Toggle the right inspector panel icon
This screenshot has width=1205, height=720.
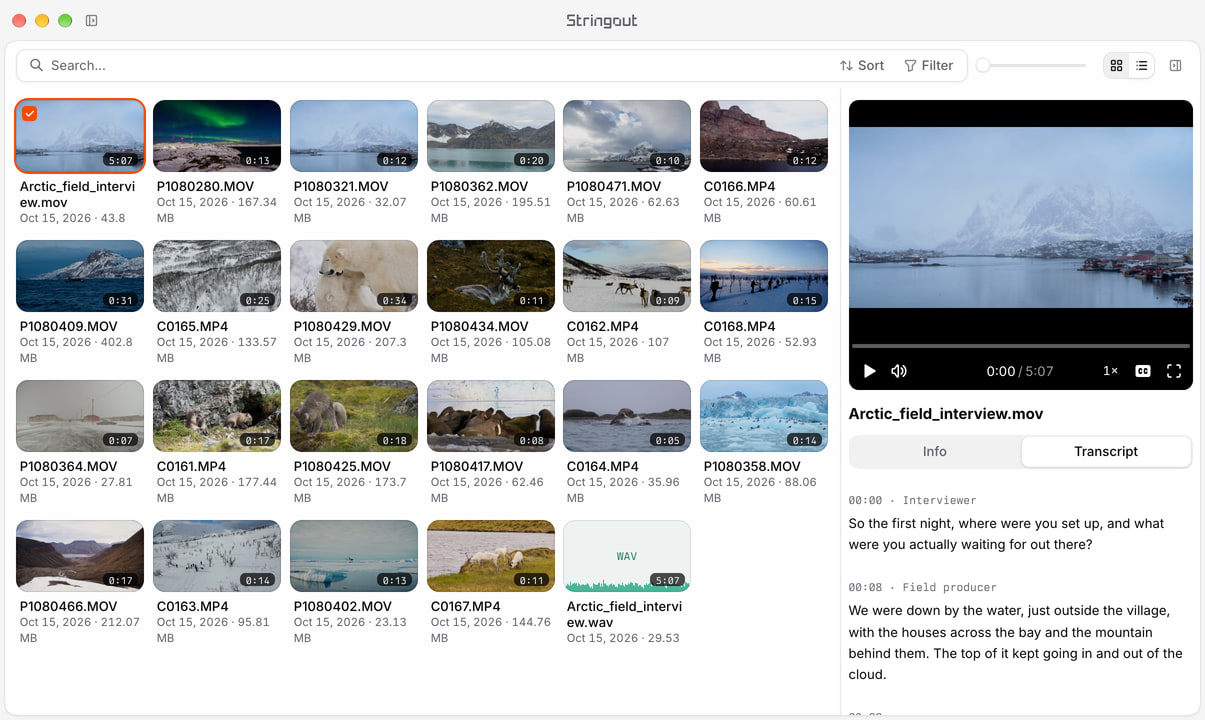[1176, 65]
